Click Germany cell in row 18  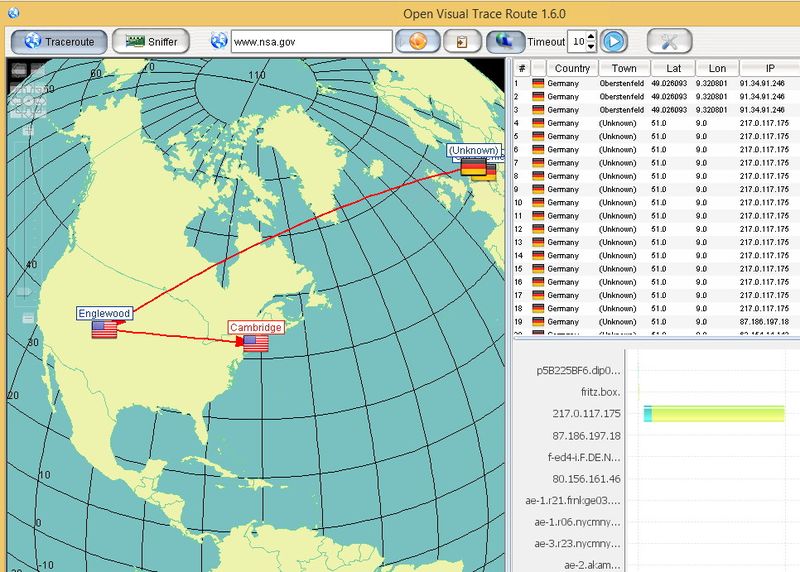[x=563, y=309]
